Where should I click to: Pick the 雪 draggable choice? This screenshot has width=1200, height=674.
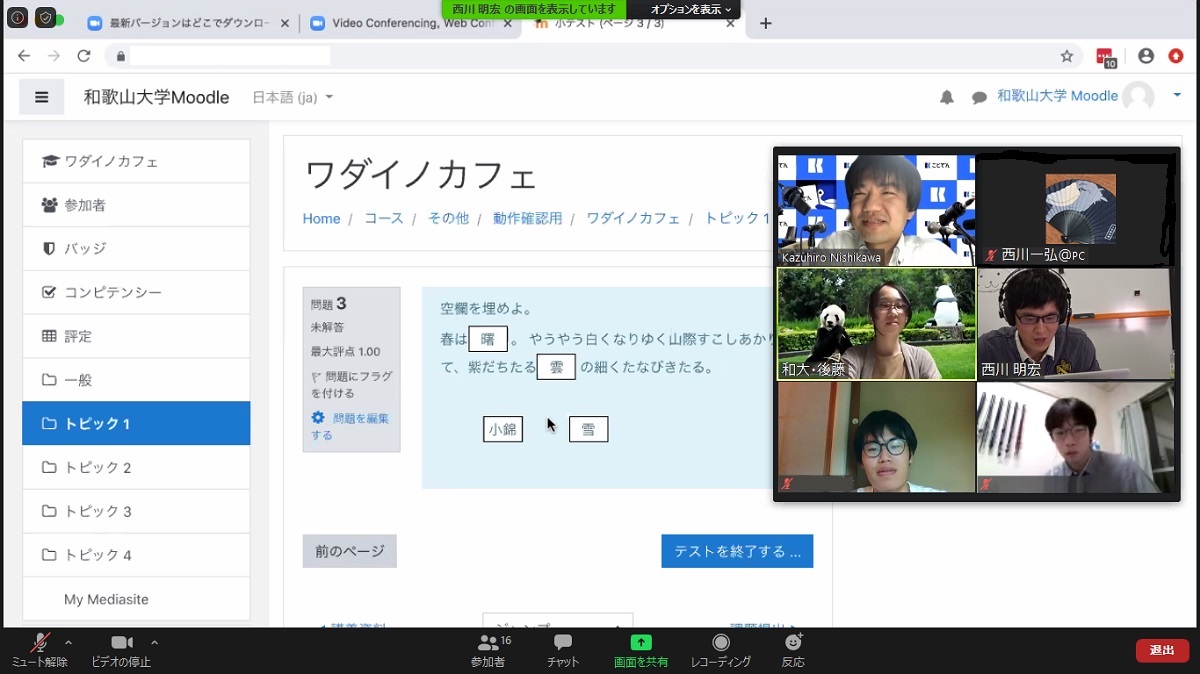(589, 429)
